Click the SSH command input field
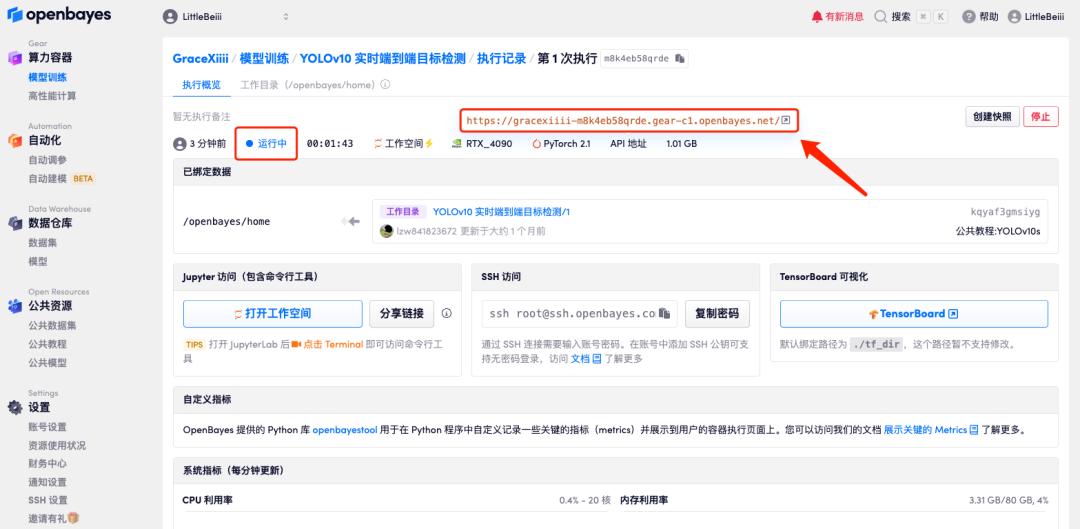This screenshot has height=529, width=1080. [579, 313]
